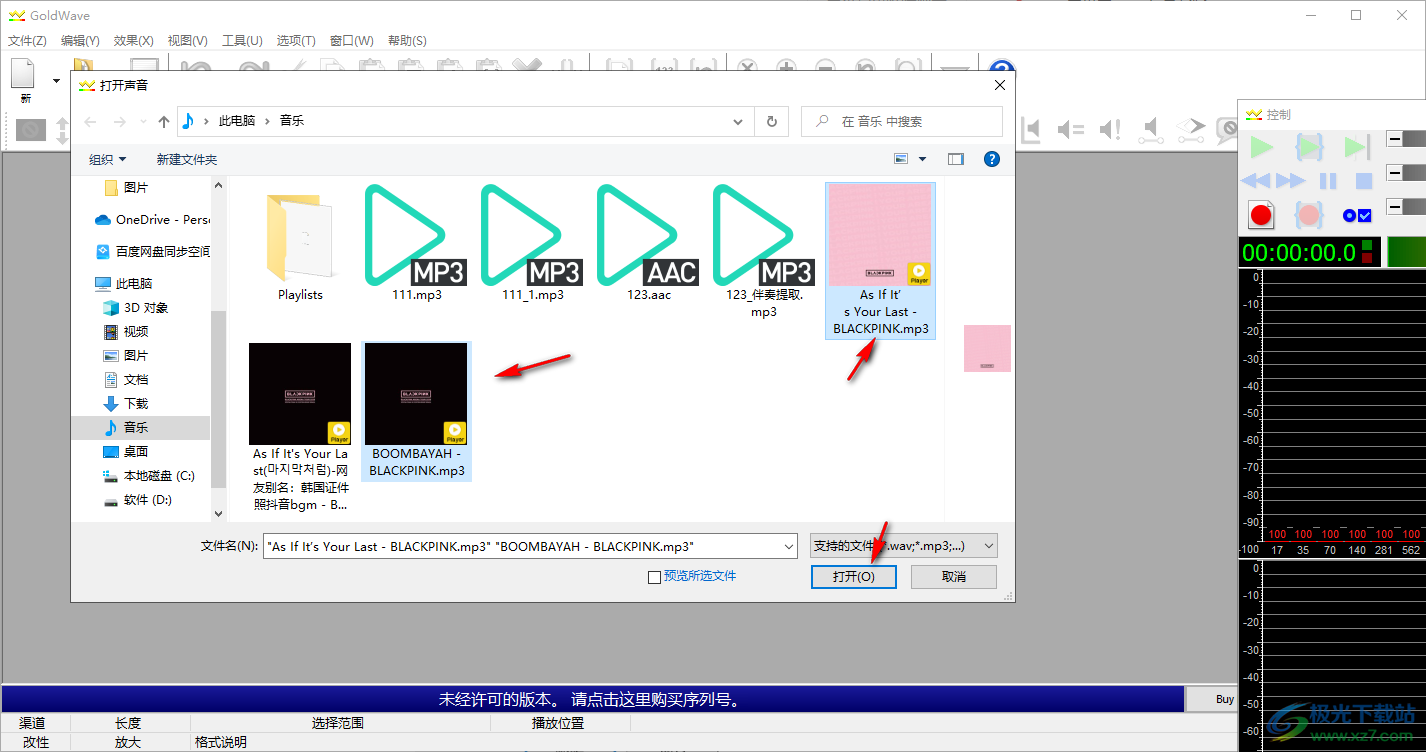Open Control properties blue check icon
1426x752 pixels.
pyautogui.click(x=1357, y=215)
